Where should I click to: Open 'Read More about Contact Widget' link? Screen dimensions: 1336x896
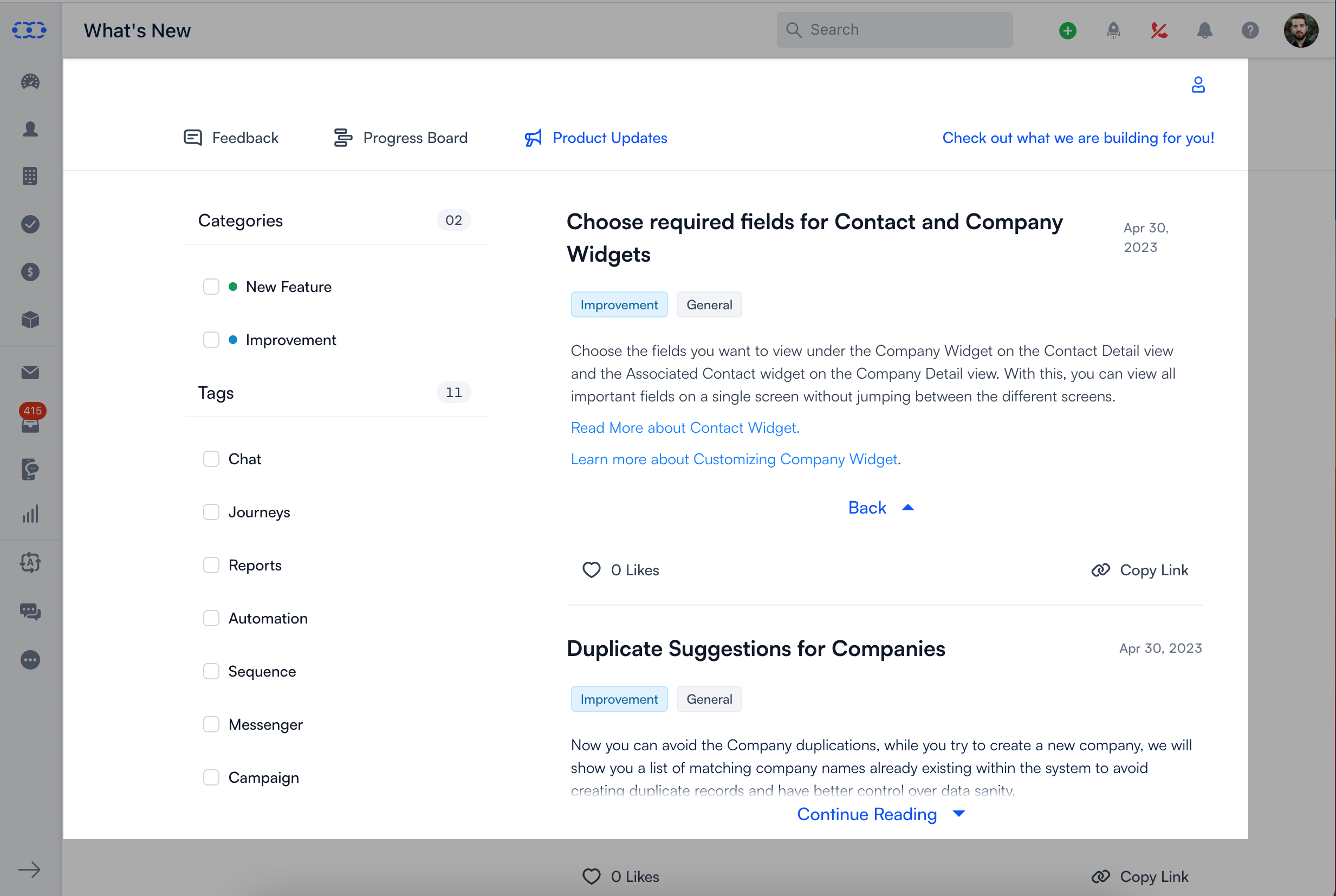685,427
